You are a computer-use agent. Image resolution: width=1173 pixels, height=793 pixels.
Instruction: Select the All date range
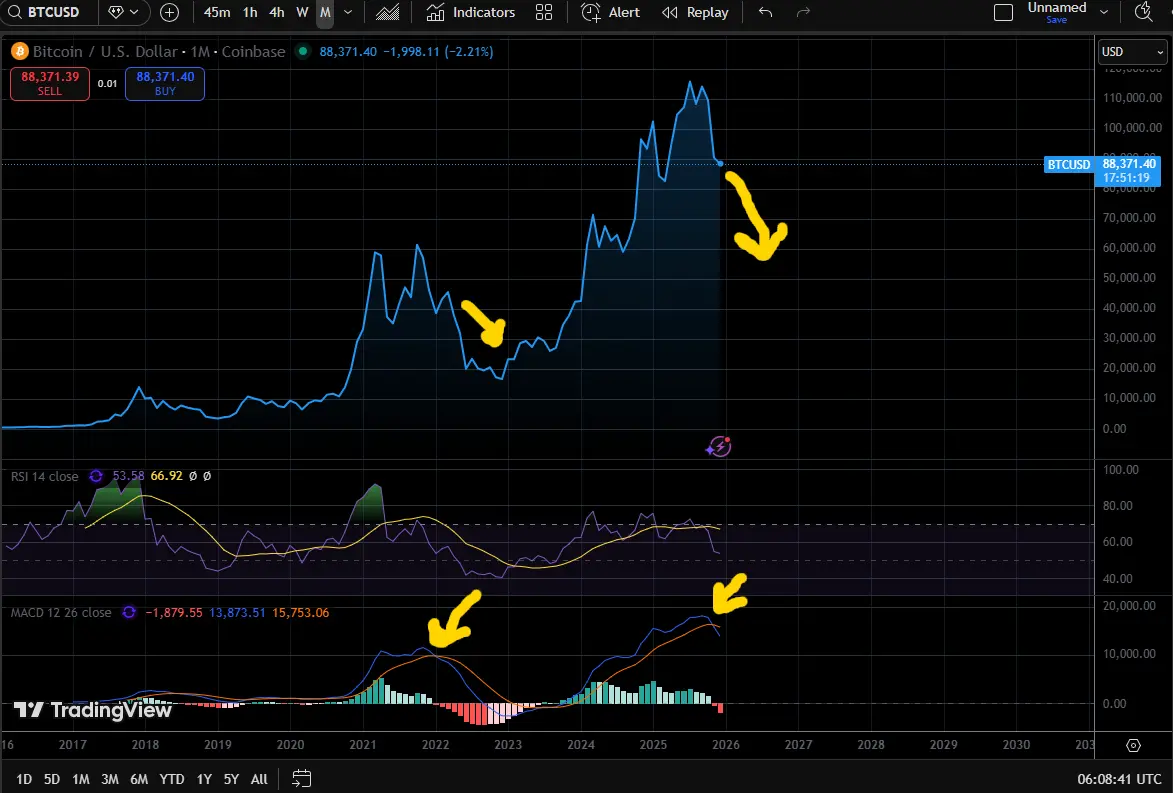coord(260,779)
